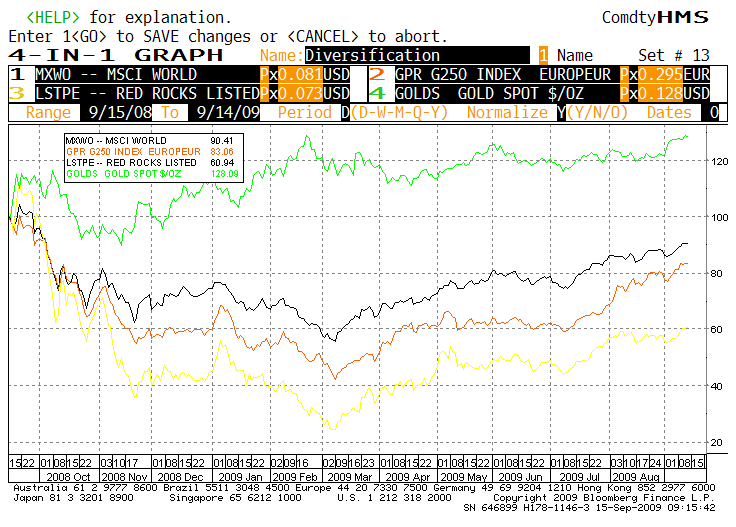Click the Dates label
736x527 pixels.
[669, 113]
